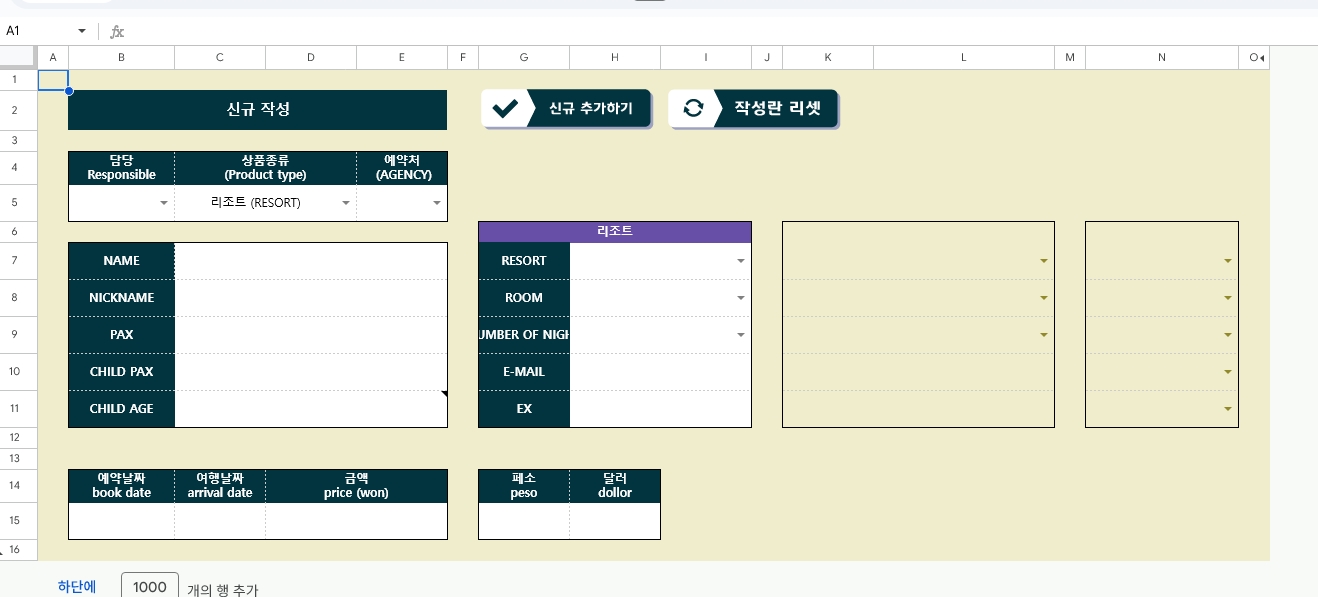This screenshot has height=597, width=1318.
Task: Open the 예약처 AGENCY dropdown
Action: click(437, 202)
